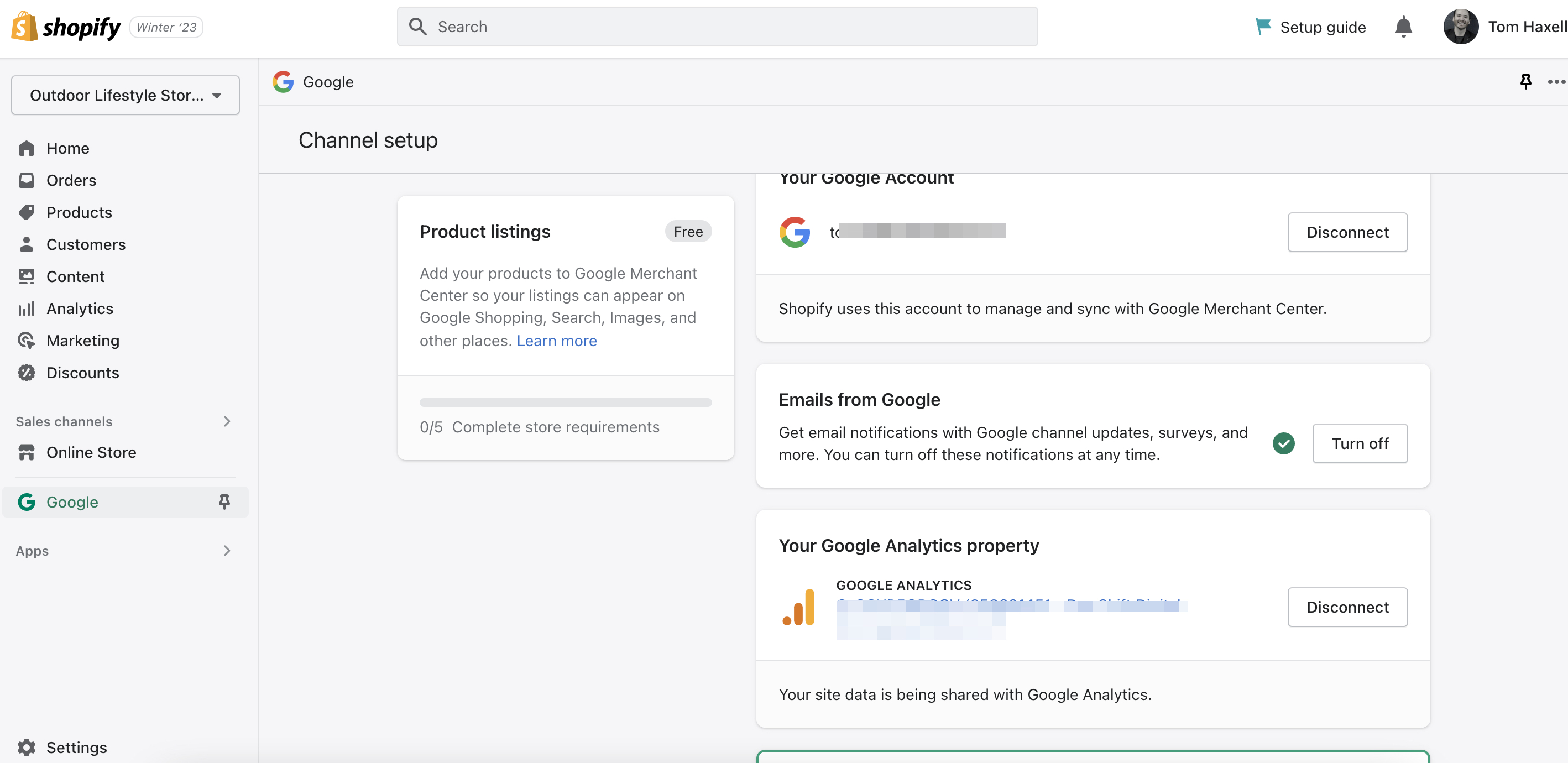The width and height of the screenshot is (1568, 763).
Task: Click the GOOGLE ANALYTICS label
Action: click(904, 585)
